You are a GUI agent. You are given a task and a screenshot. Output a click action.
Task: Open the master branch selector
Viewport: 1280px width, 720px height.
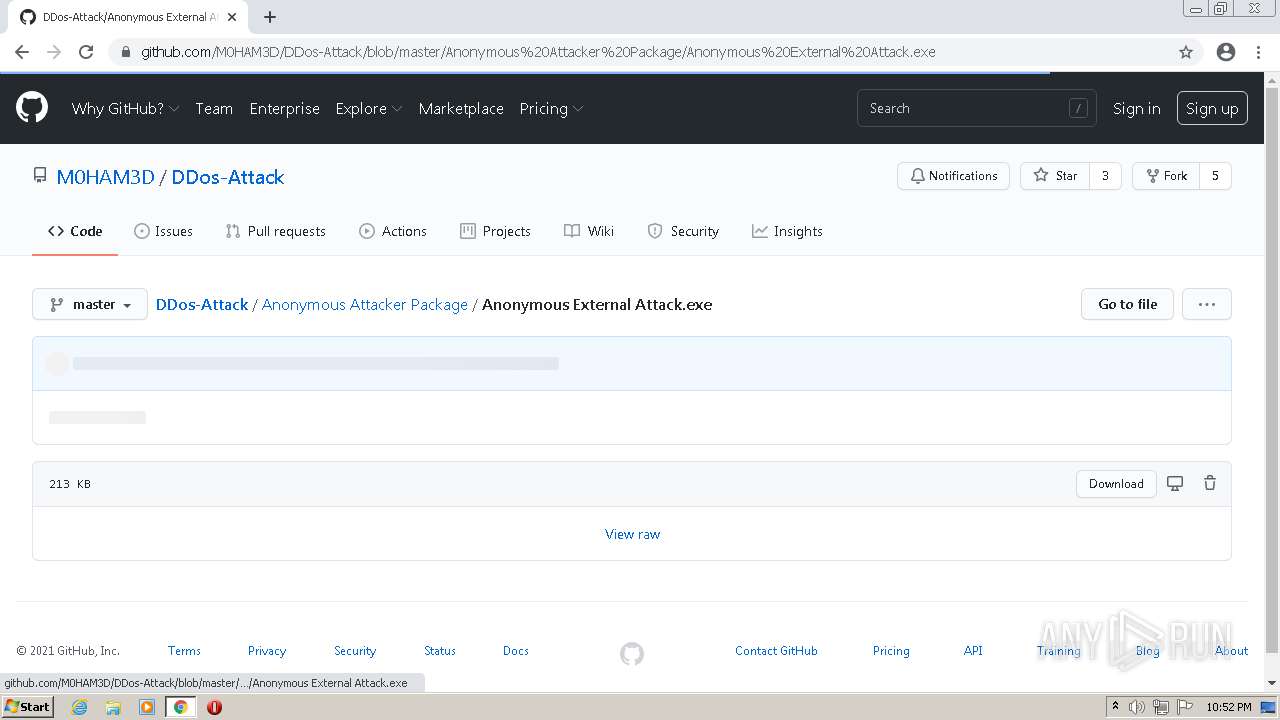90,304
